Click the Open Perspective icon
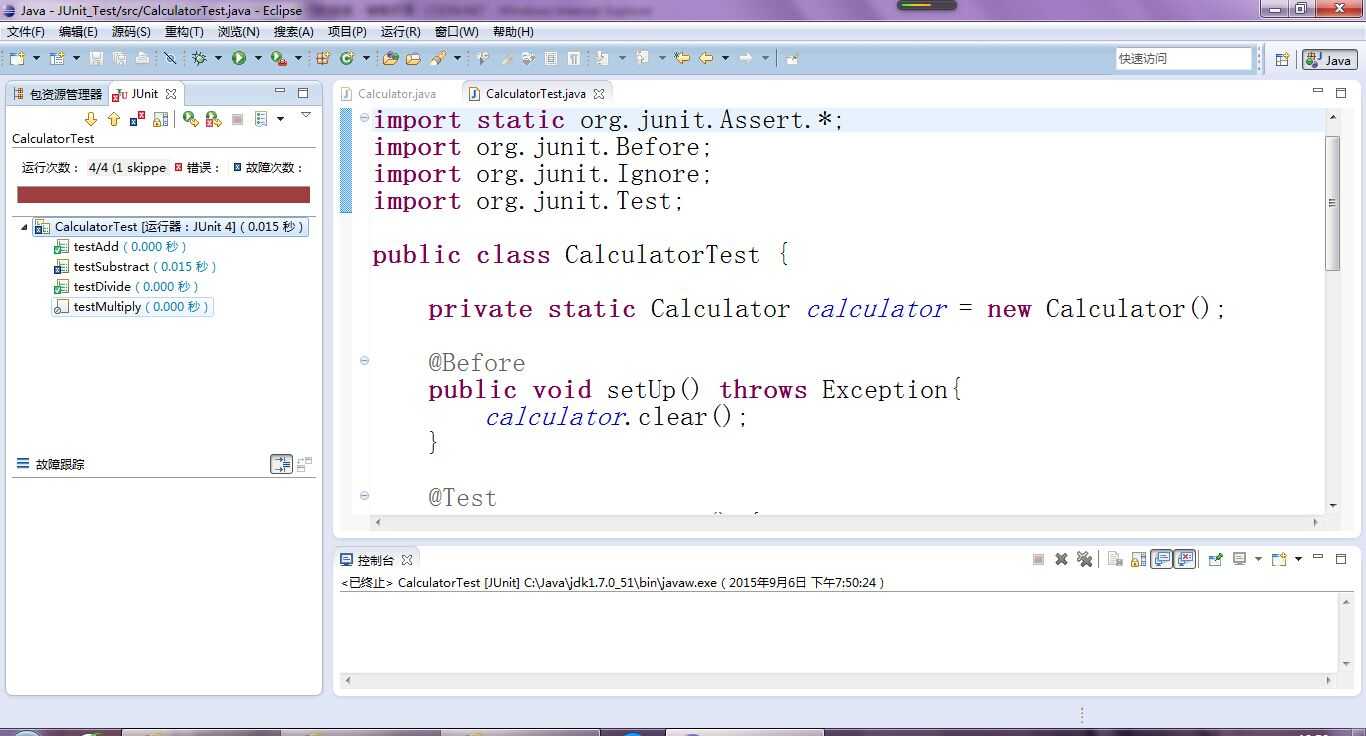The height and width of the screenshot is (736, 1366). coord(1282,60)
